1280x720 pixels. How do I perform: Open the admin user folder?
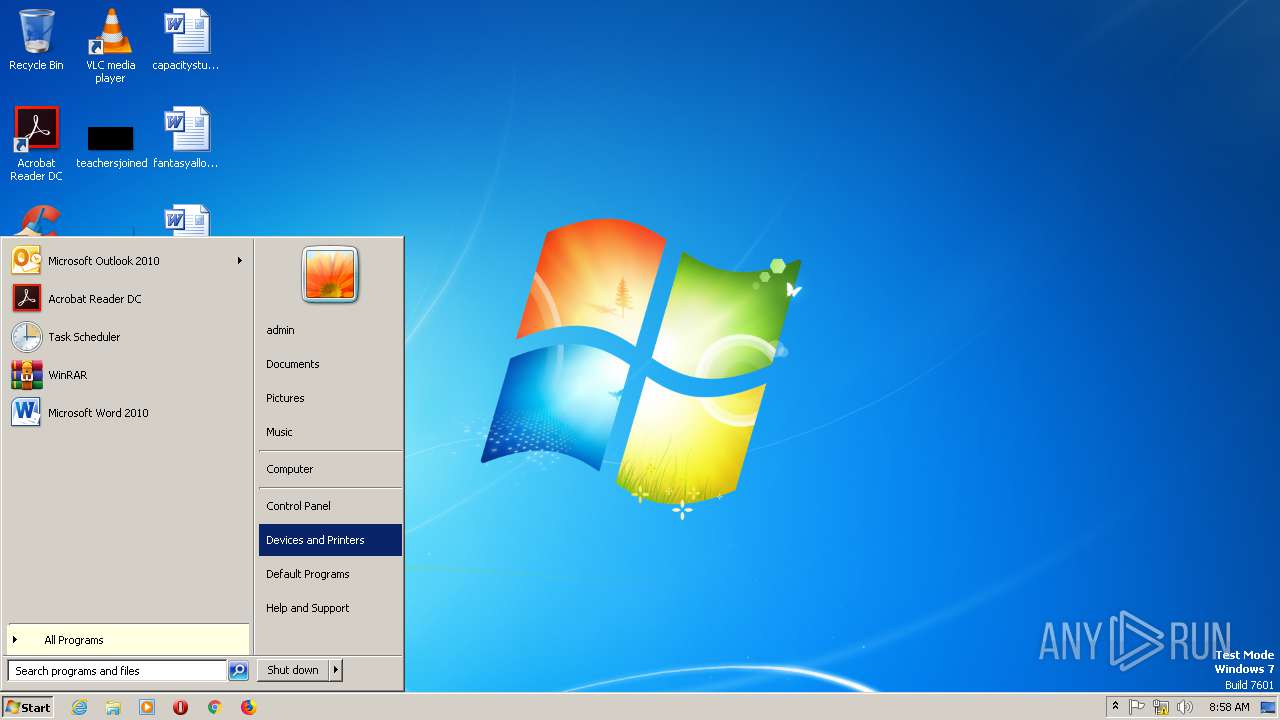pyautogui.click(x=330, y=330)
